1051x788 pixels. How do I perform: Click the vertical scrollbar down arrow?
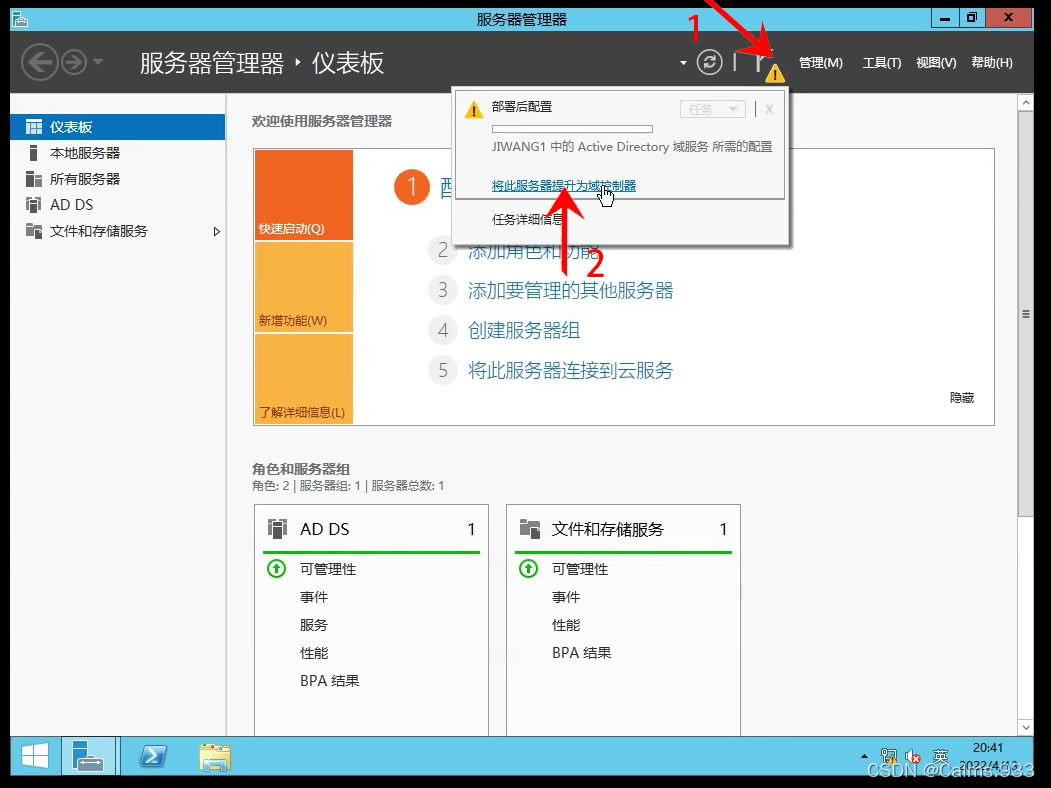tap(1025, 727)
